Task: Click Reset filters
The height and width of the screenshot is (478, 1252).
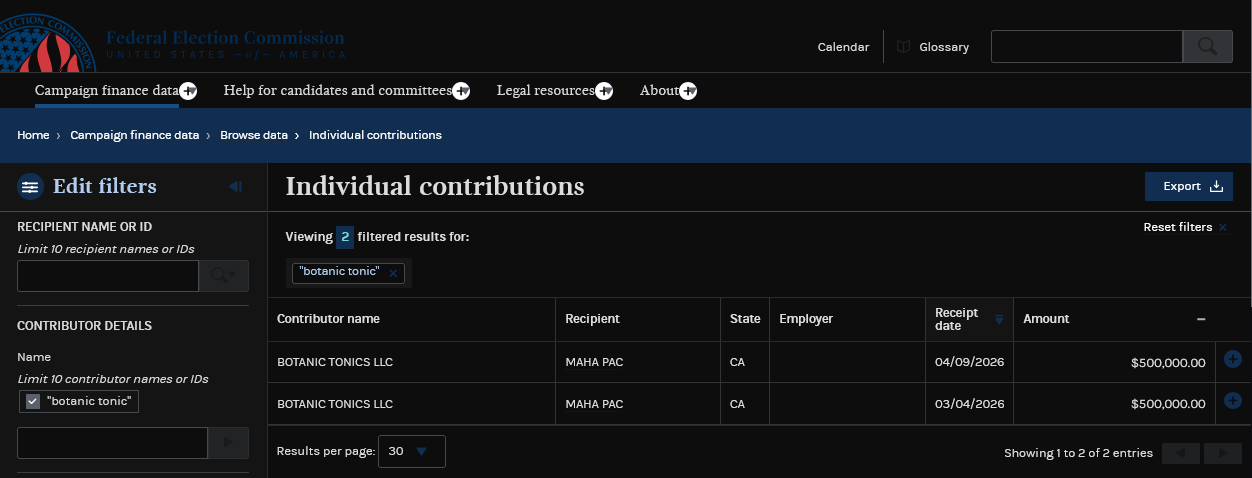Action: point(1185,227)
